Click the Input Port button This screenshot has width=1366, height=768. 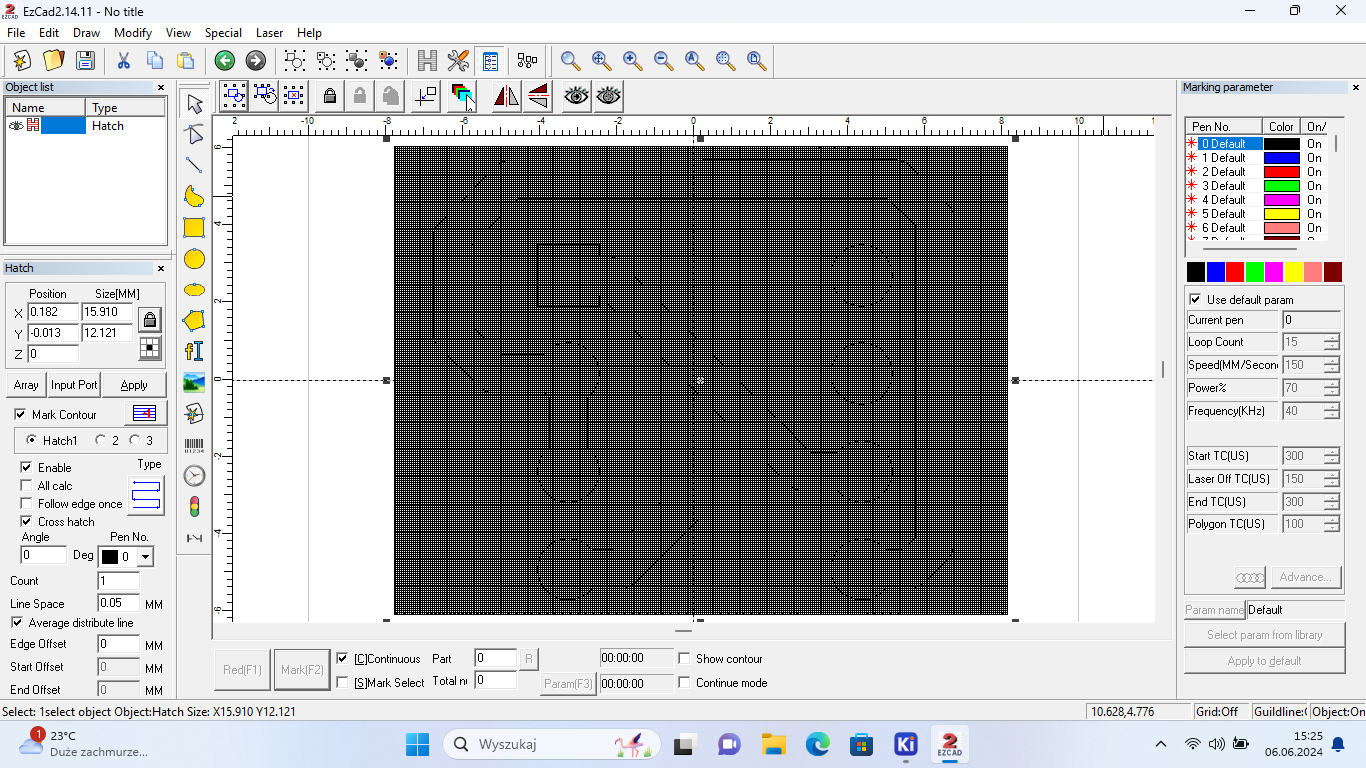(x=74, y=385)
